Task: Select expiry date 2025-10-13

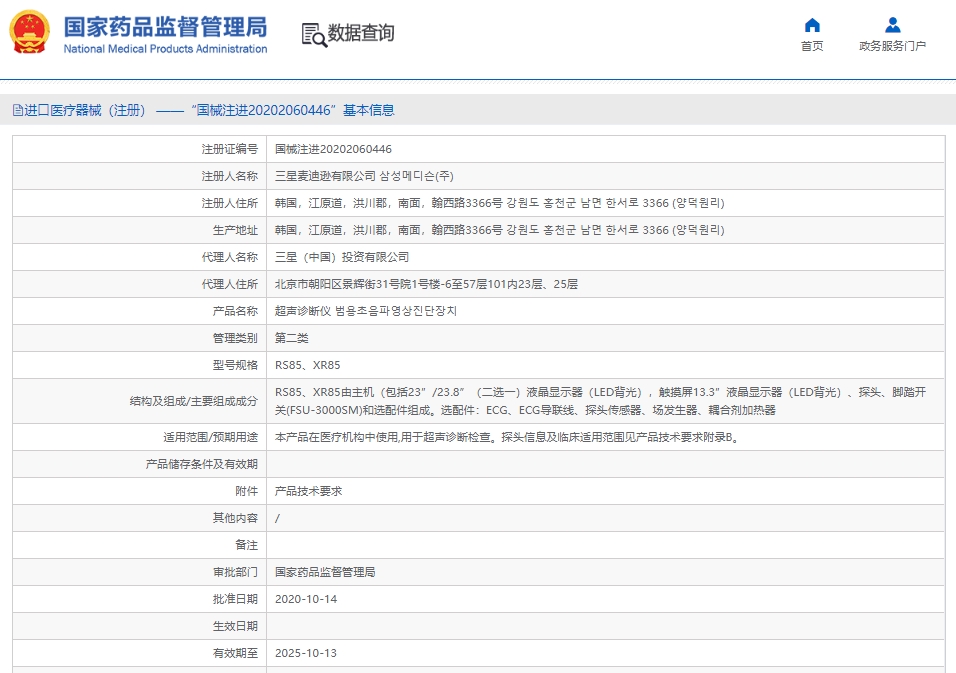Action: (306, 653)
